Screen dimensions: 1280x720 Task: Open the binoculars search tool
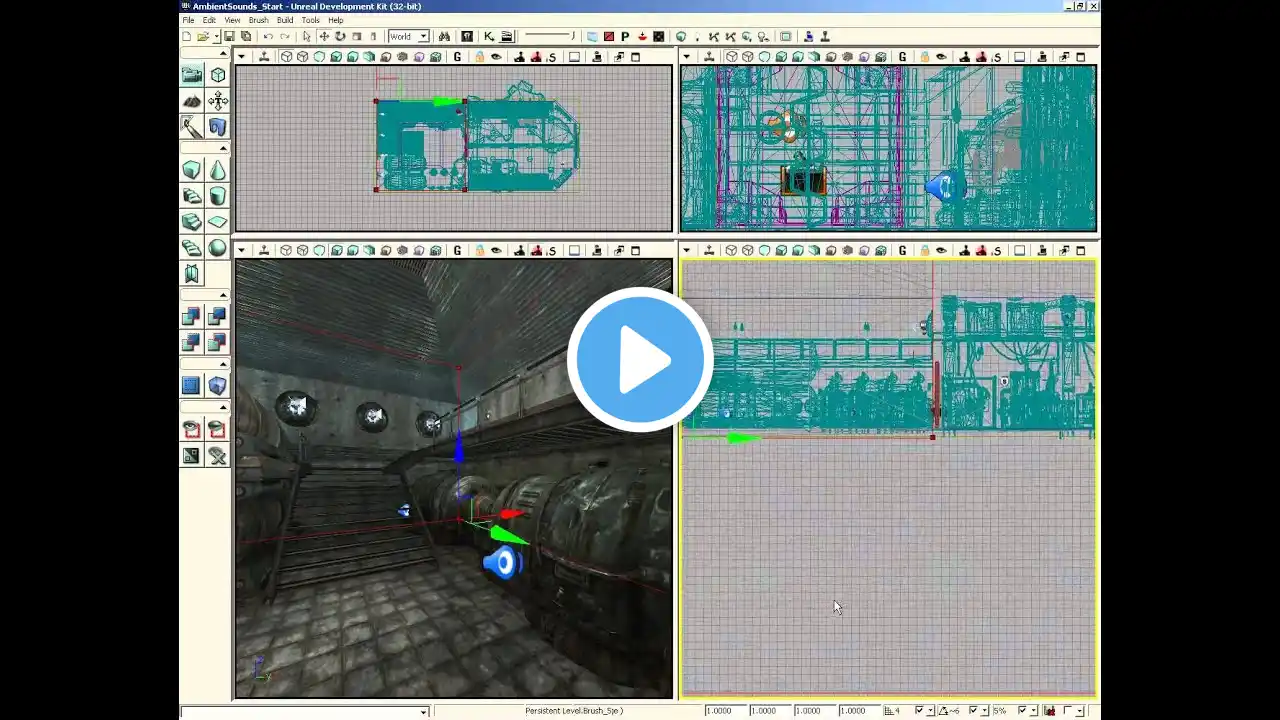coord(448,37)
